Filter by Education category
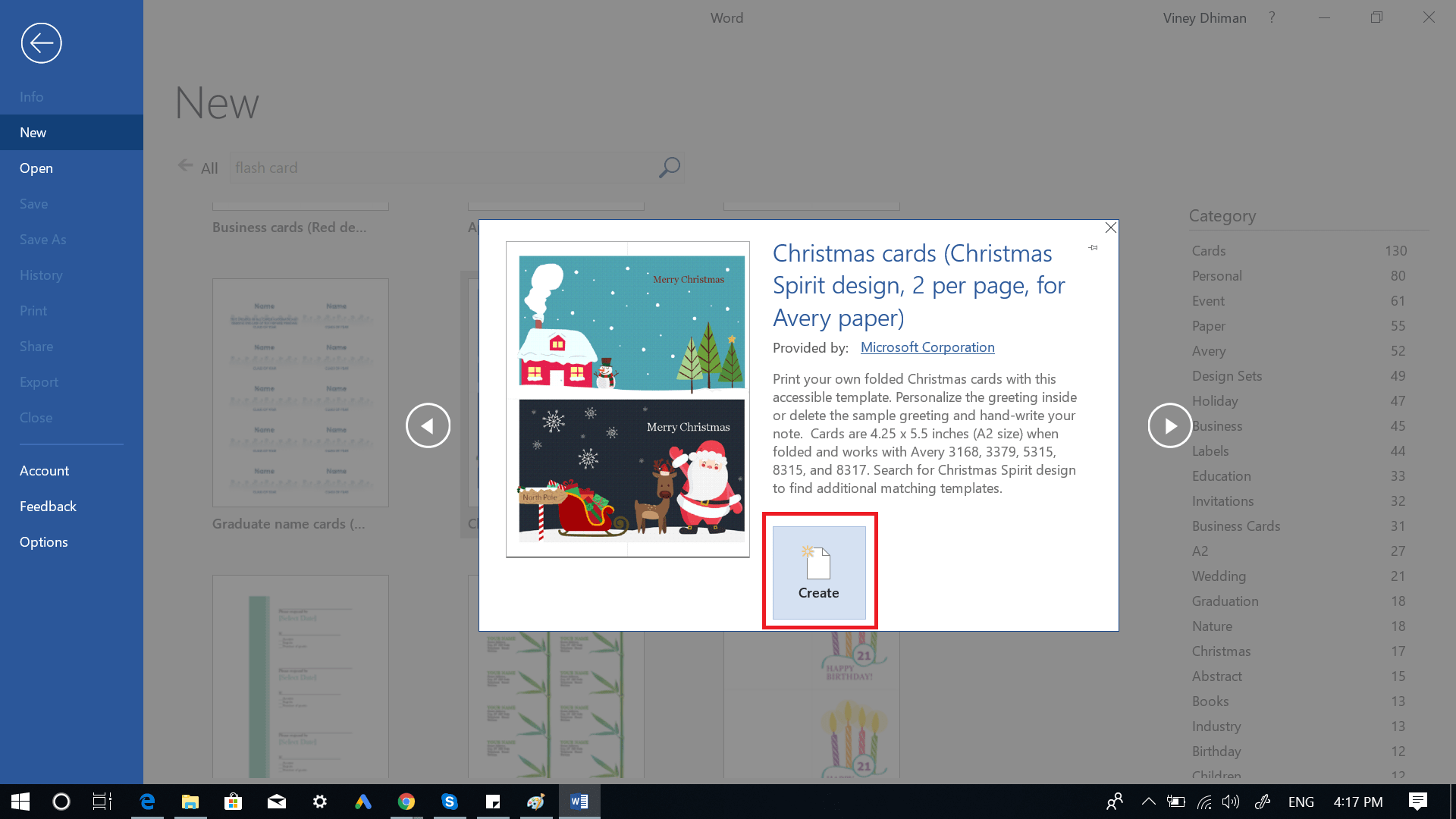The image size is (1456, 819). tap(1299, 476)
